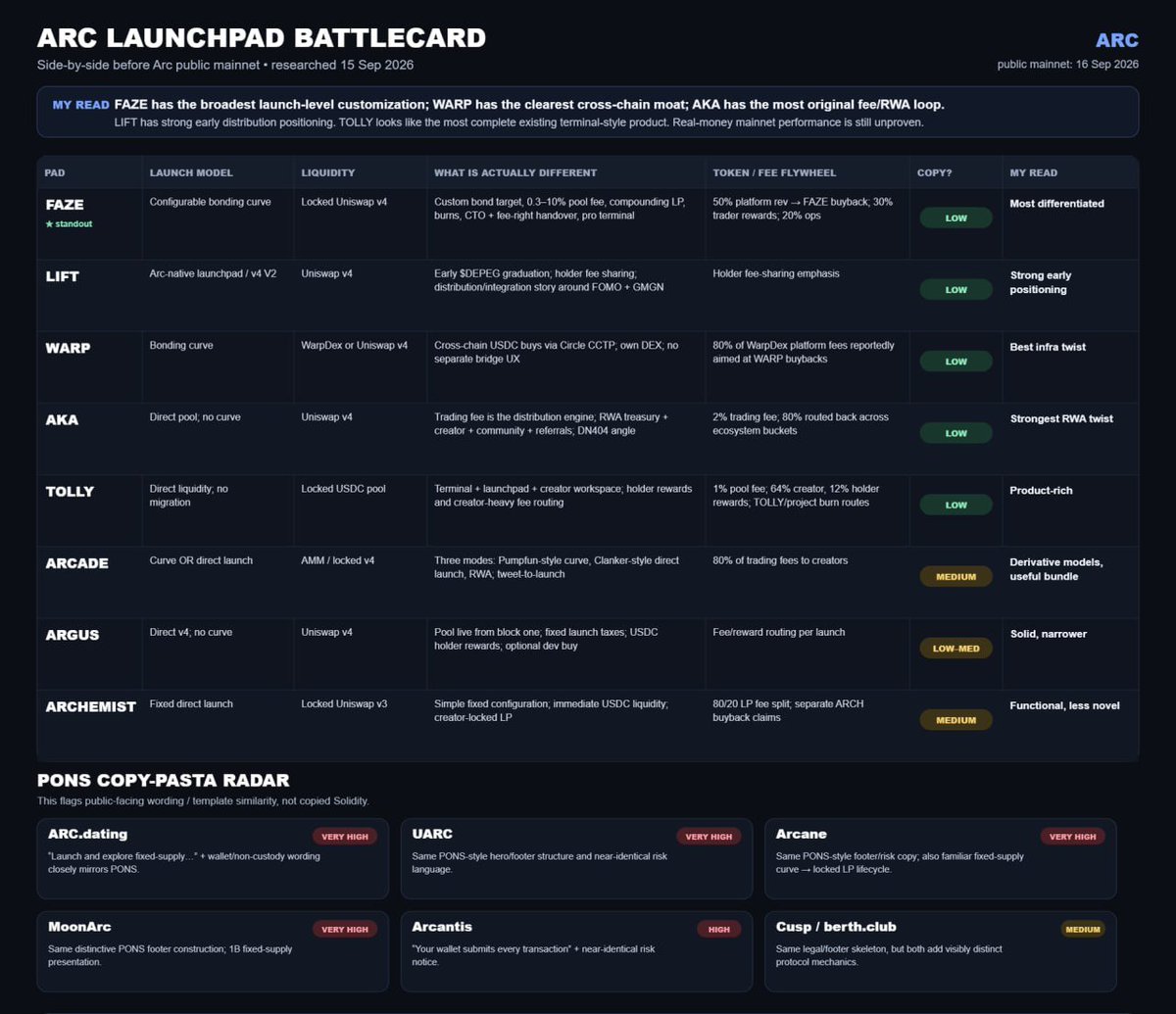Click VERY HIGH badge on ARC.dating card
The height and width of the screenshot is (1014, 1176).
click(x=345, y=837)
